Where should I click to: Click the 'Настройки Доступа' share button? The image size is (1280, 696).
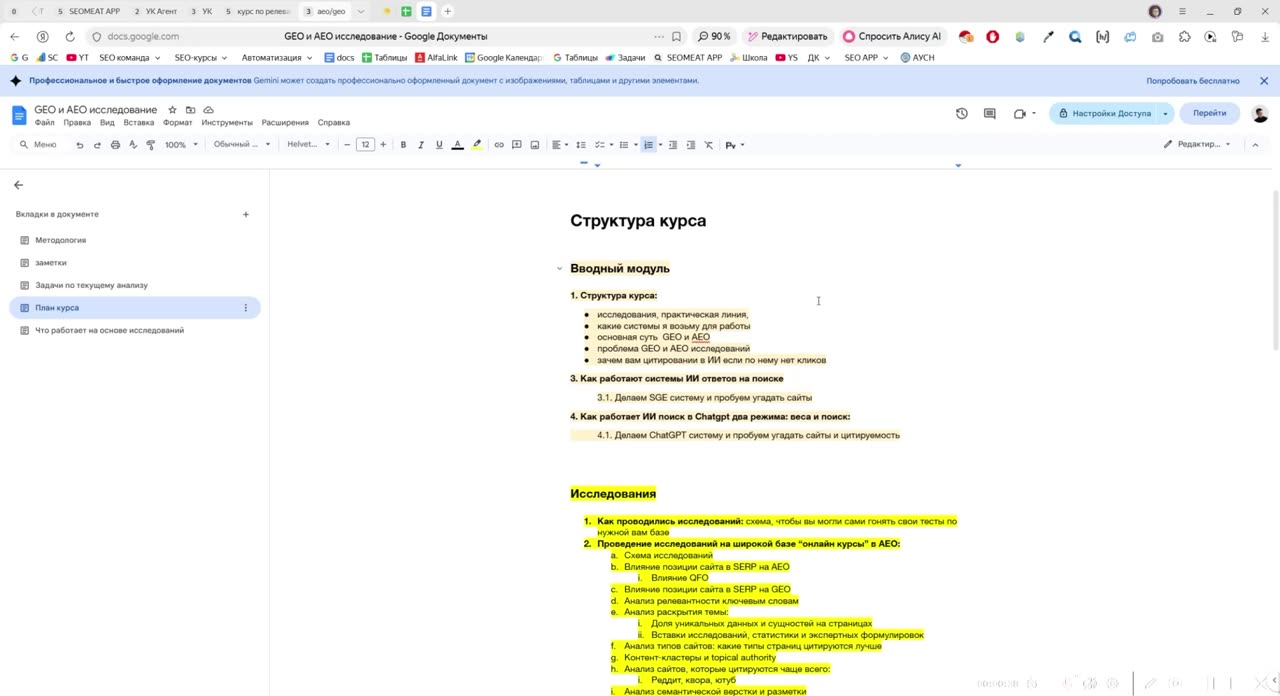coord(1105,113)
